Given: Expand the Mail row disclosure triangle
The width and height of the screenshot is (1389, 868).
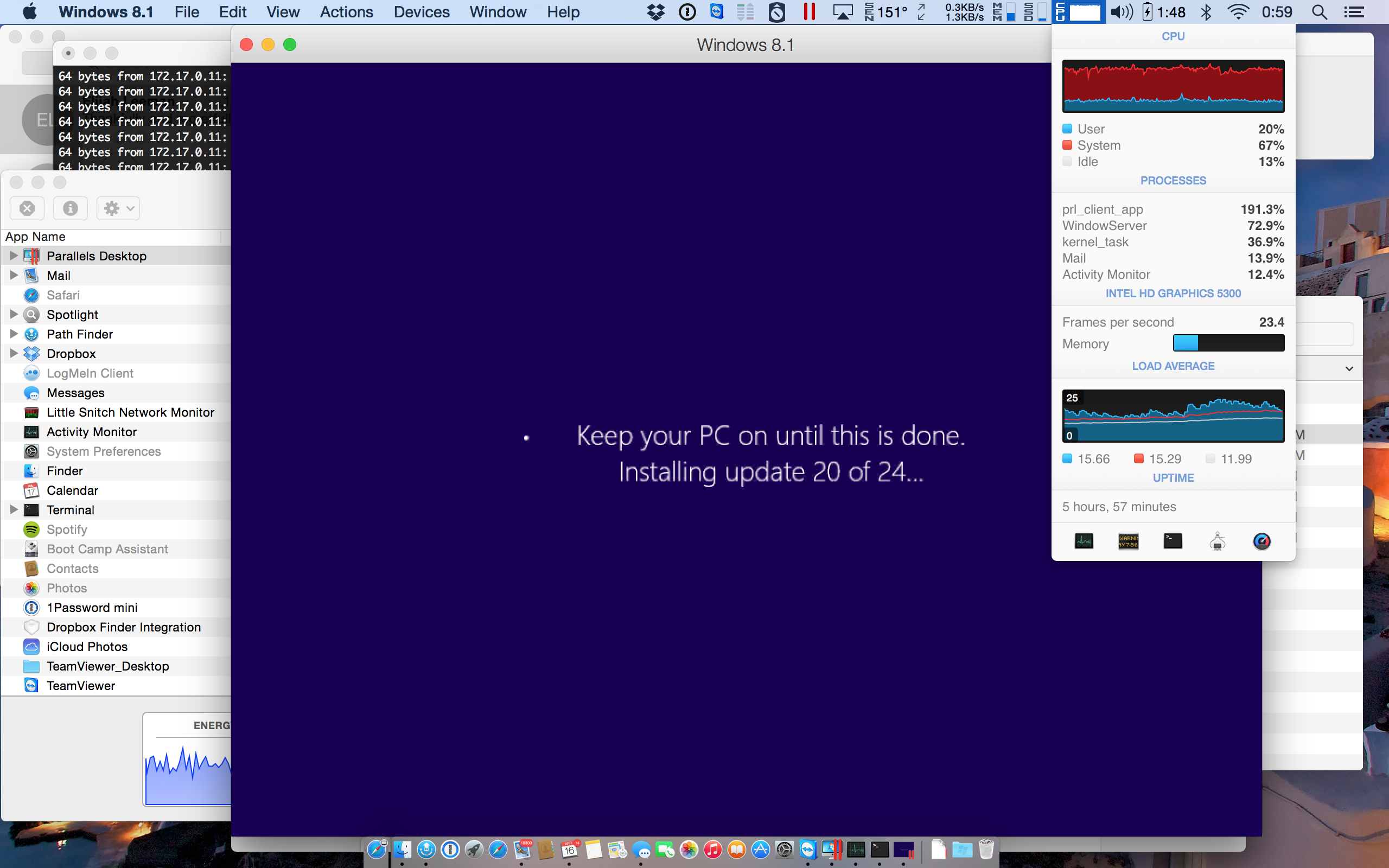Looking at the screenshot, I should pos(14,275).
